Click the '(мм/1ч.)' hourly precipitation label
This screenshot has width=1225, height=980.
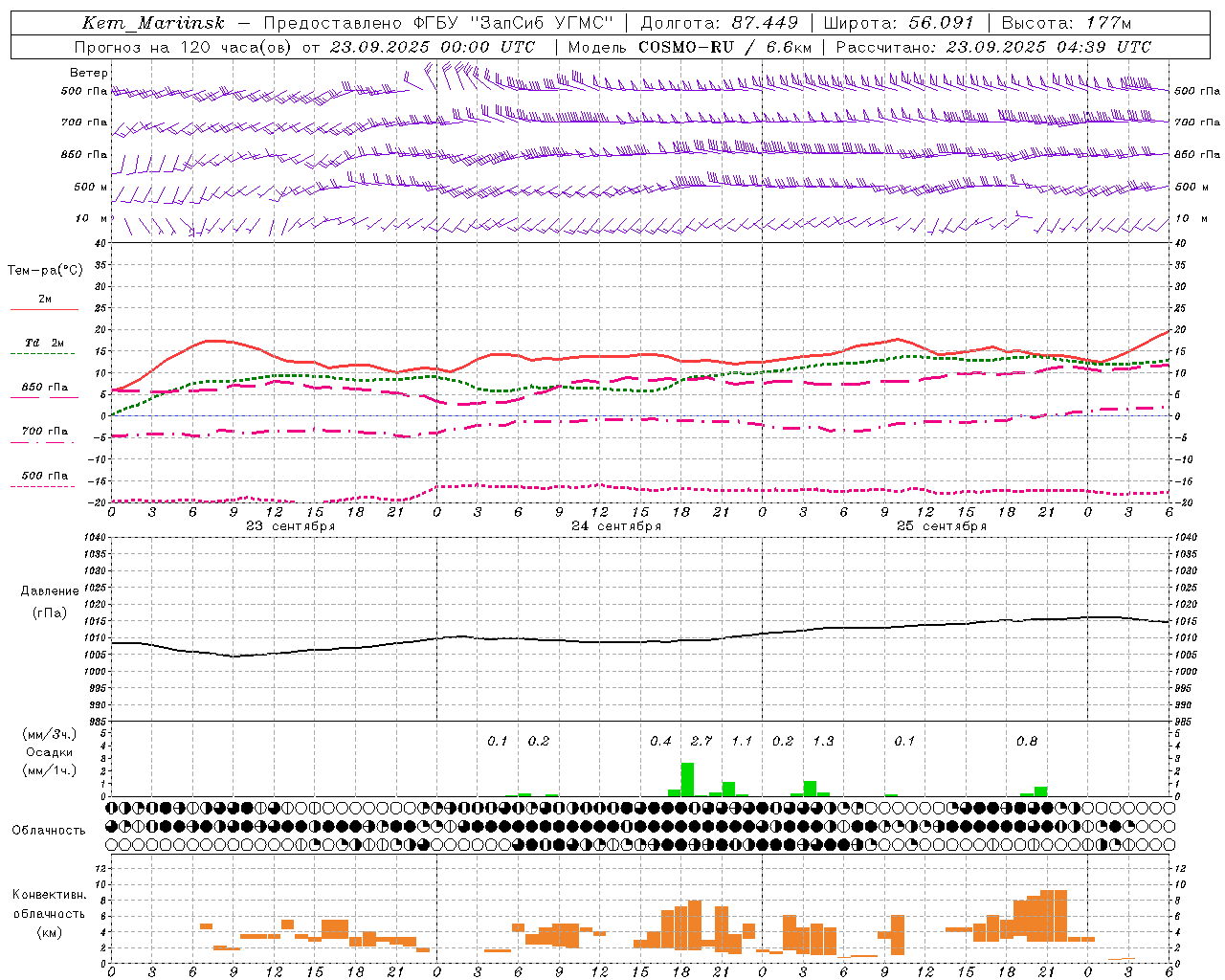tap(50, 770)
